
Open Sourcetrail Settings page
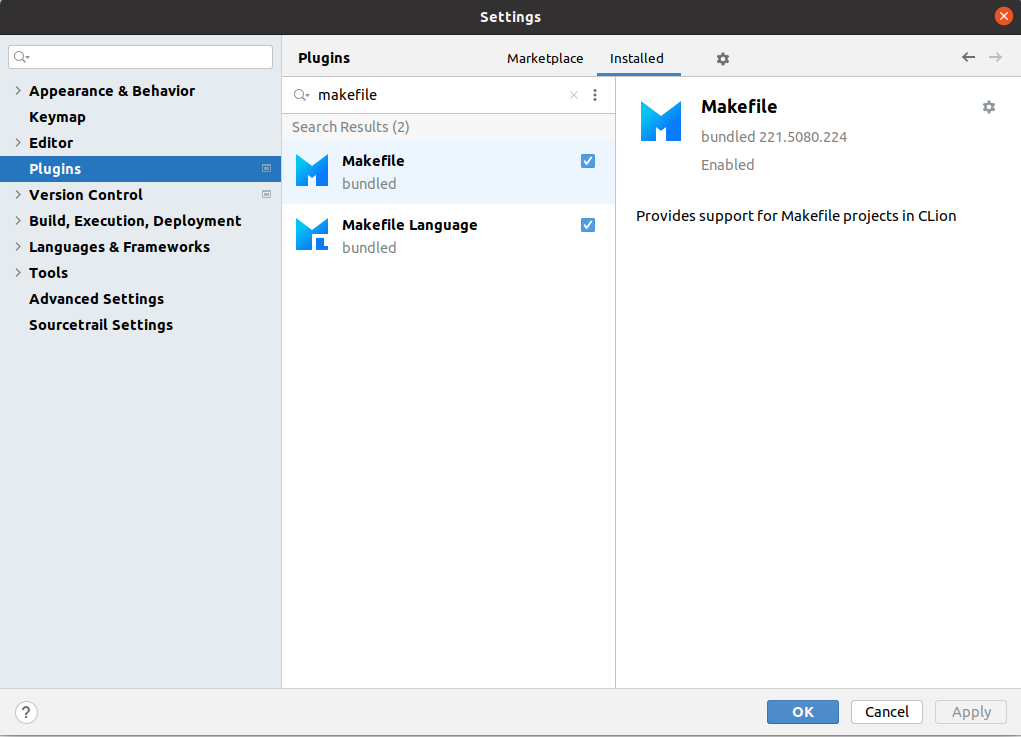(x=101, y=325)
